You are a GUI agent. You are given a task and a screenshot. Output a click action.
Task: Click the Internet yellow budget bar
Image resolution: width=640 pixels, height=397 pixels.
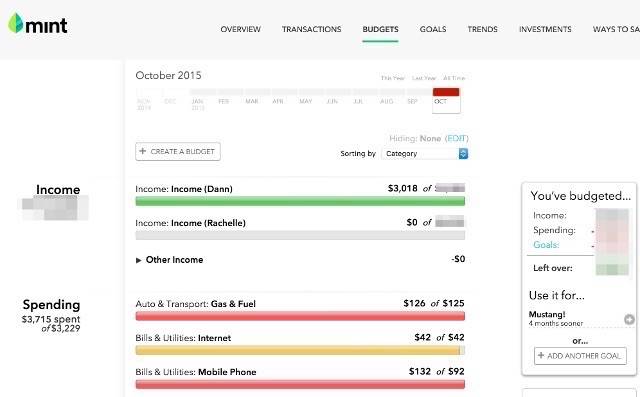click(x=300, y=350)
